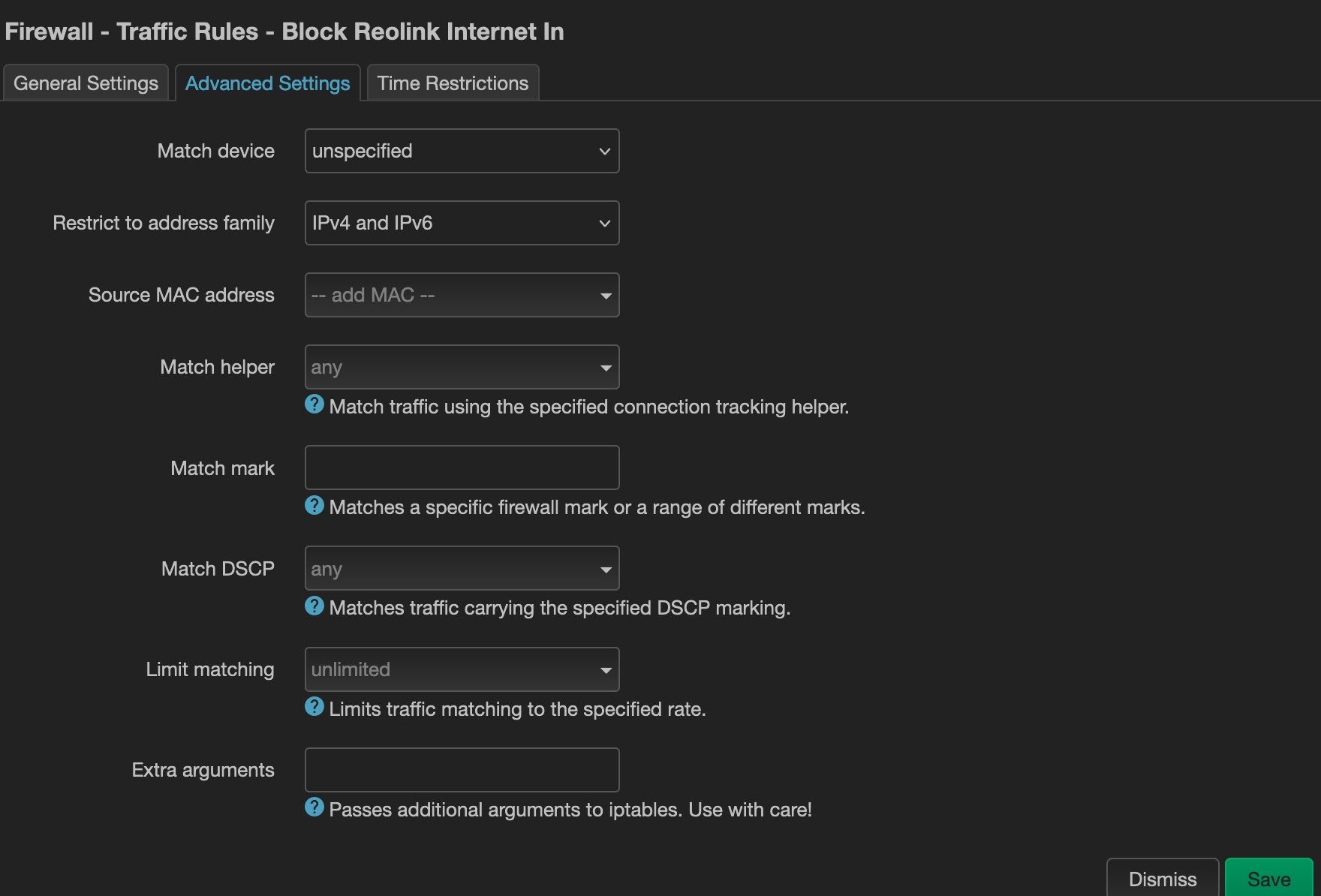Open the Time Restrictions tab
Screen dimensions: 1321x896
(453, 83)
